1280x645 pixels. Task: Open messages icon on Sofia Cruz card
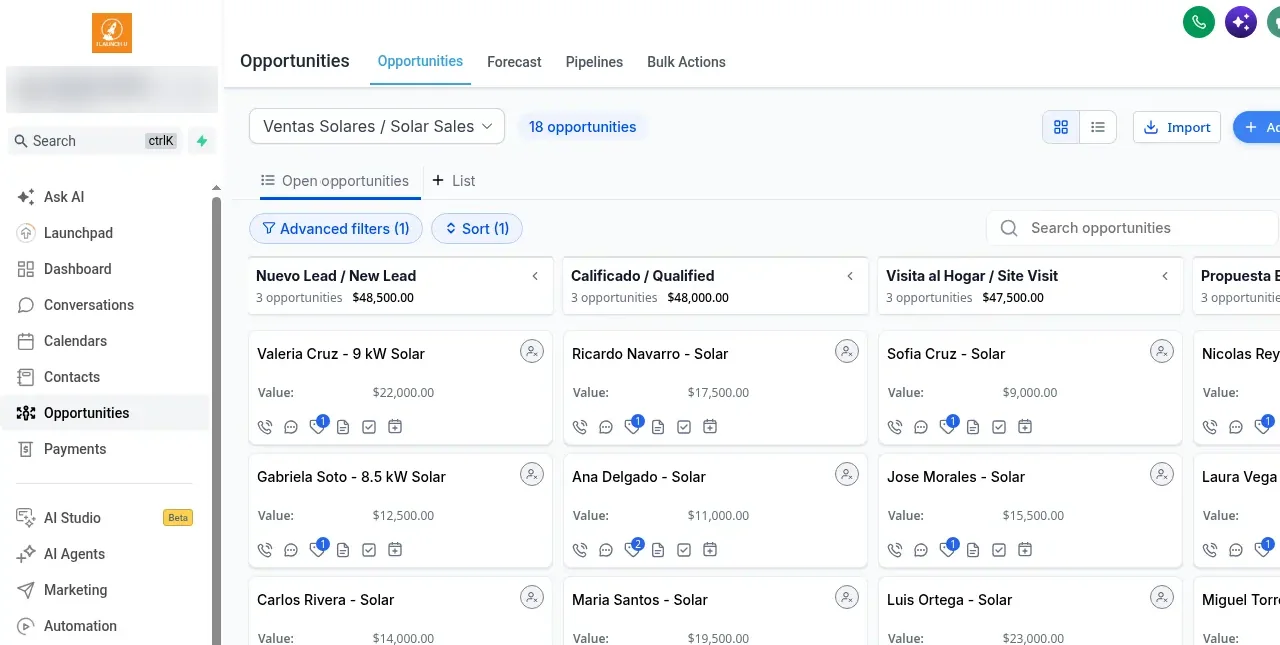(x=921, y=427)
